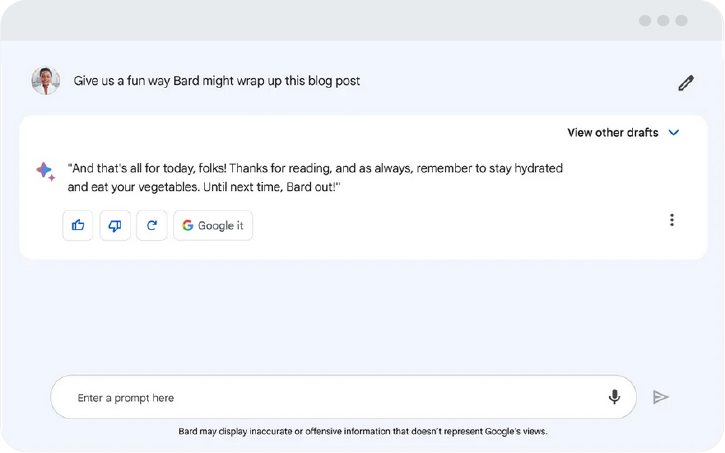Click Bard's response text about staying hydrated
Viewport: 725px width, 453px height.
[315, 178]
